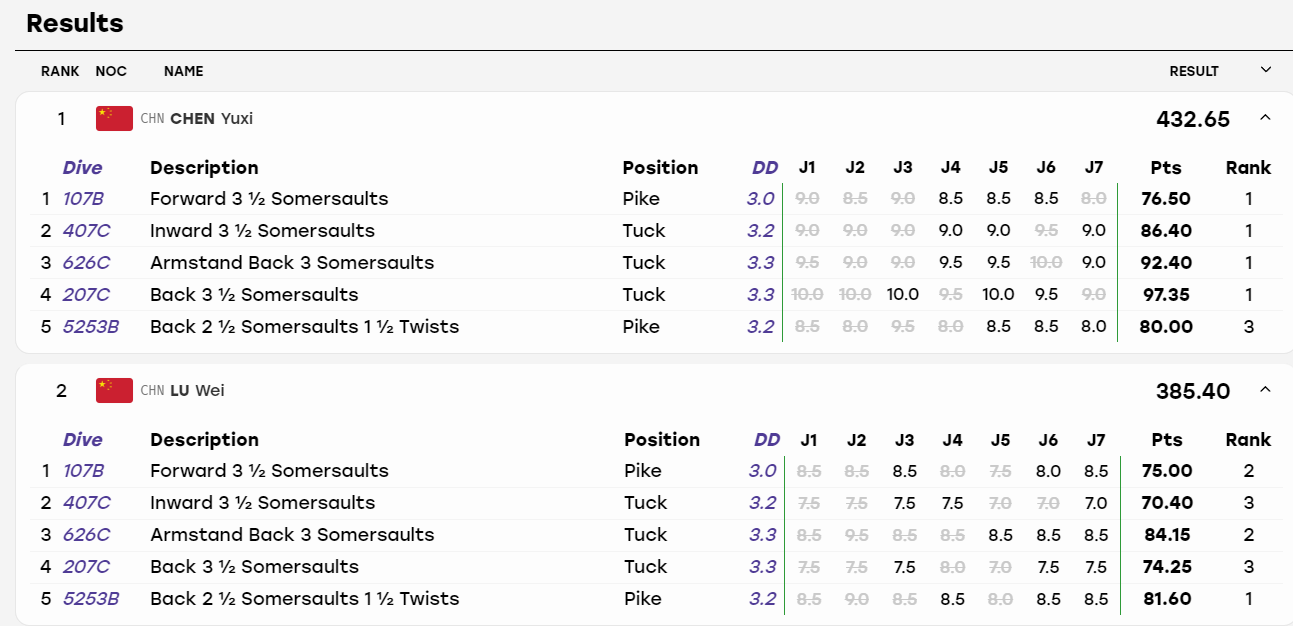This screenshot has width=1293, height=626.
Task: Open the RESULT column dropdown arrow
Action: (x=1266, y=70)
